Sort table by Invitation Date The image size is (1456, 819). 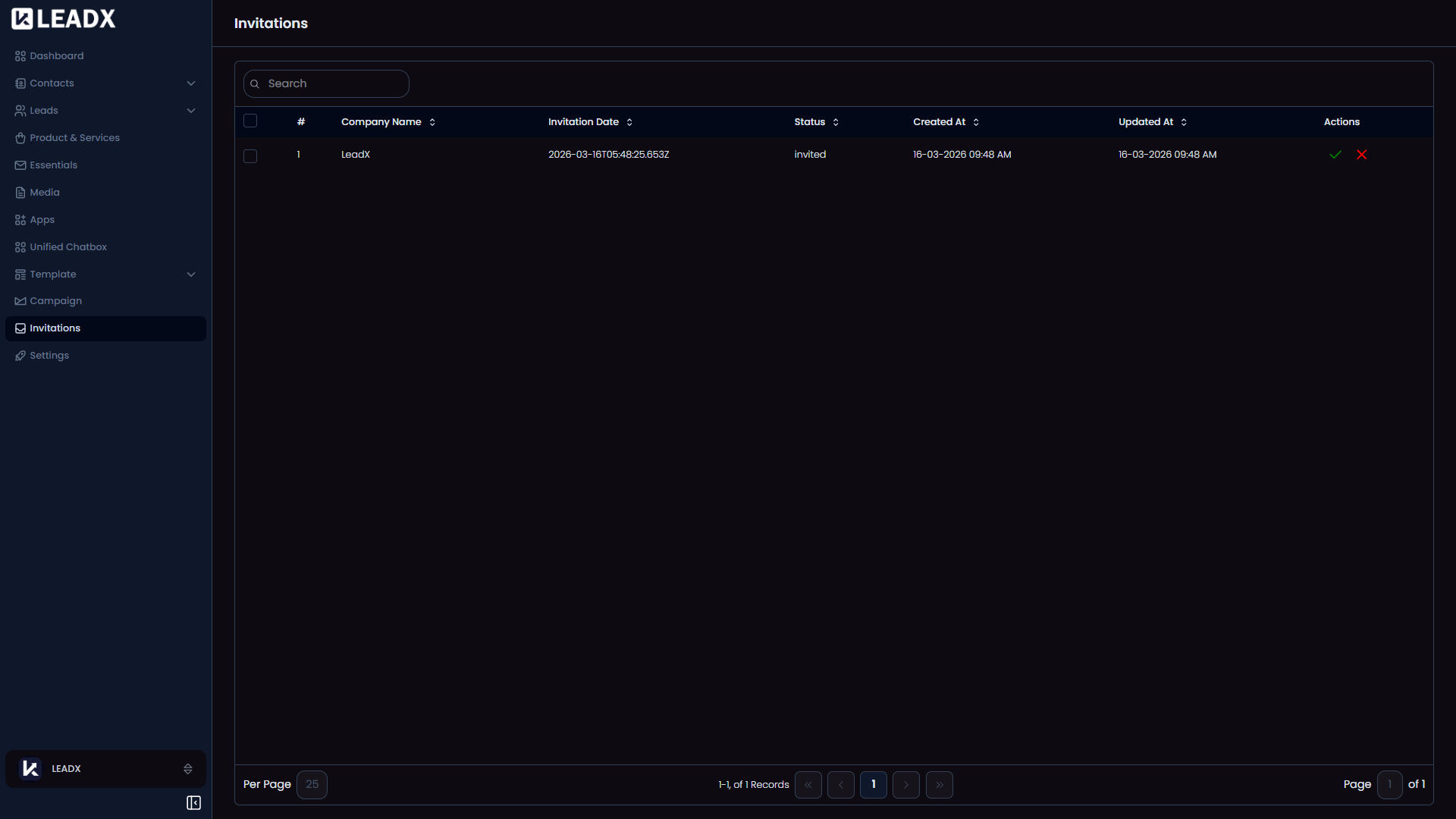coord(629,122)
